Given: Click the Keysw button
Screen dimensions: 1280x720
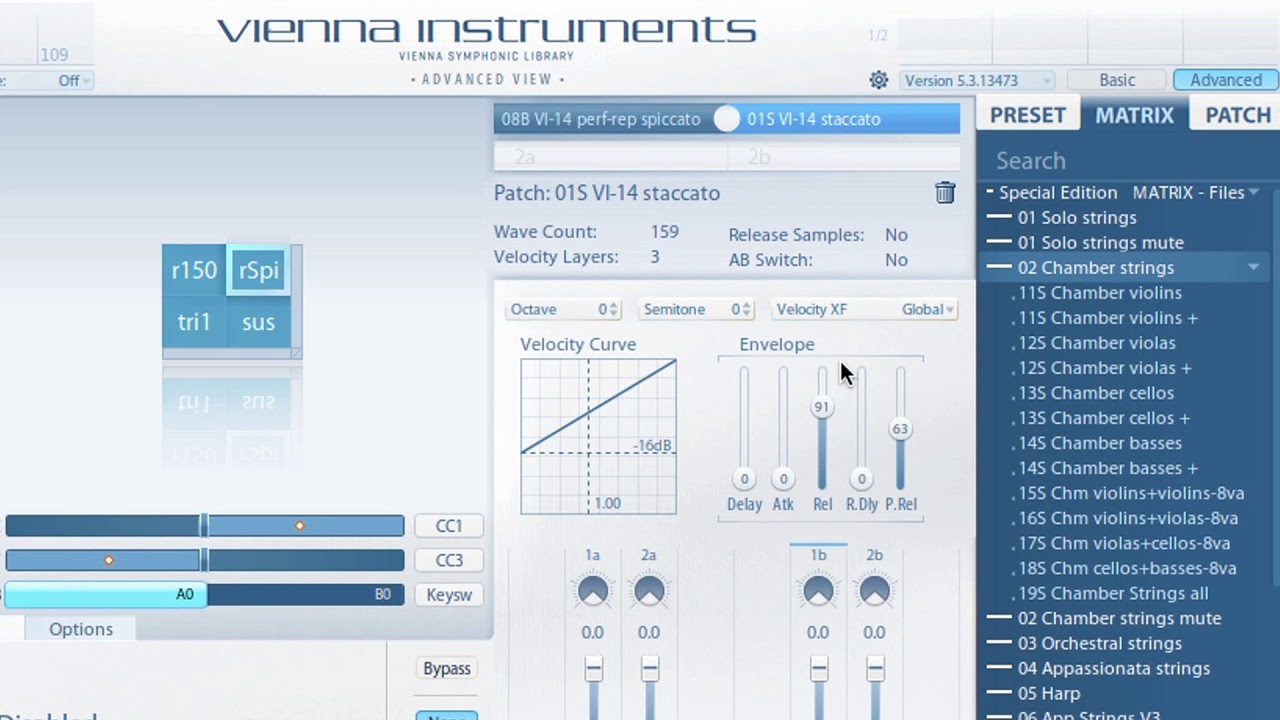Looking at the screenshot, I should 449,595.
